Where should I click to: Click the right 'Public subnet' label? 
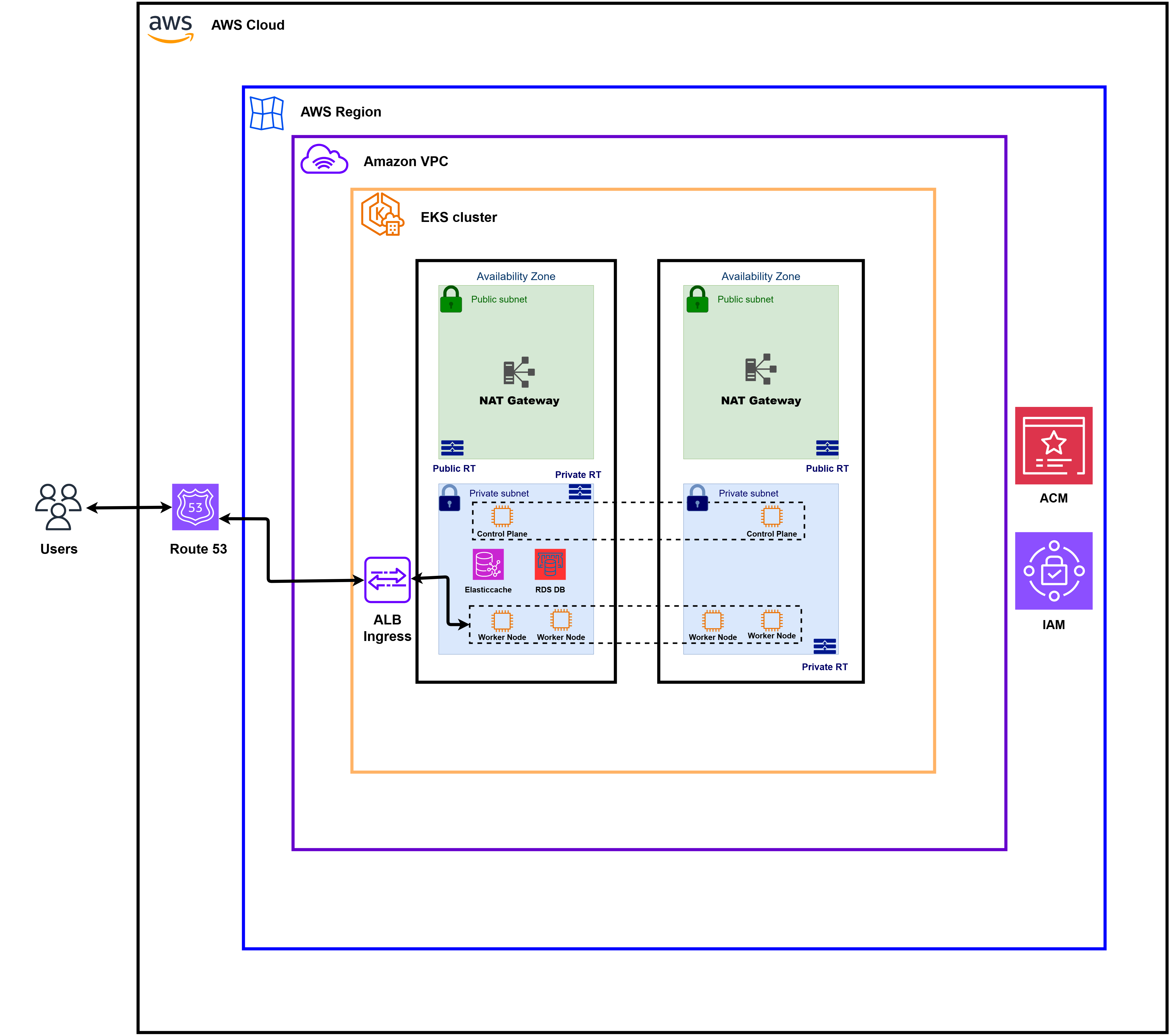pos(745,299)
